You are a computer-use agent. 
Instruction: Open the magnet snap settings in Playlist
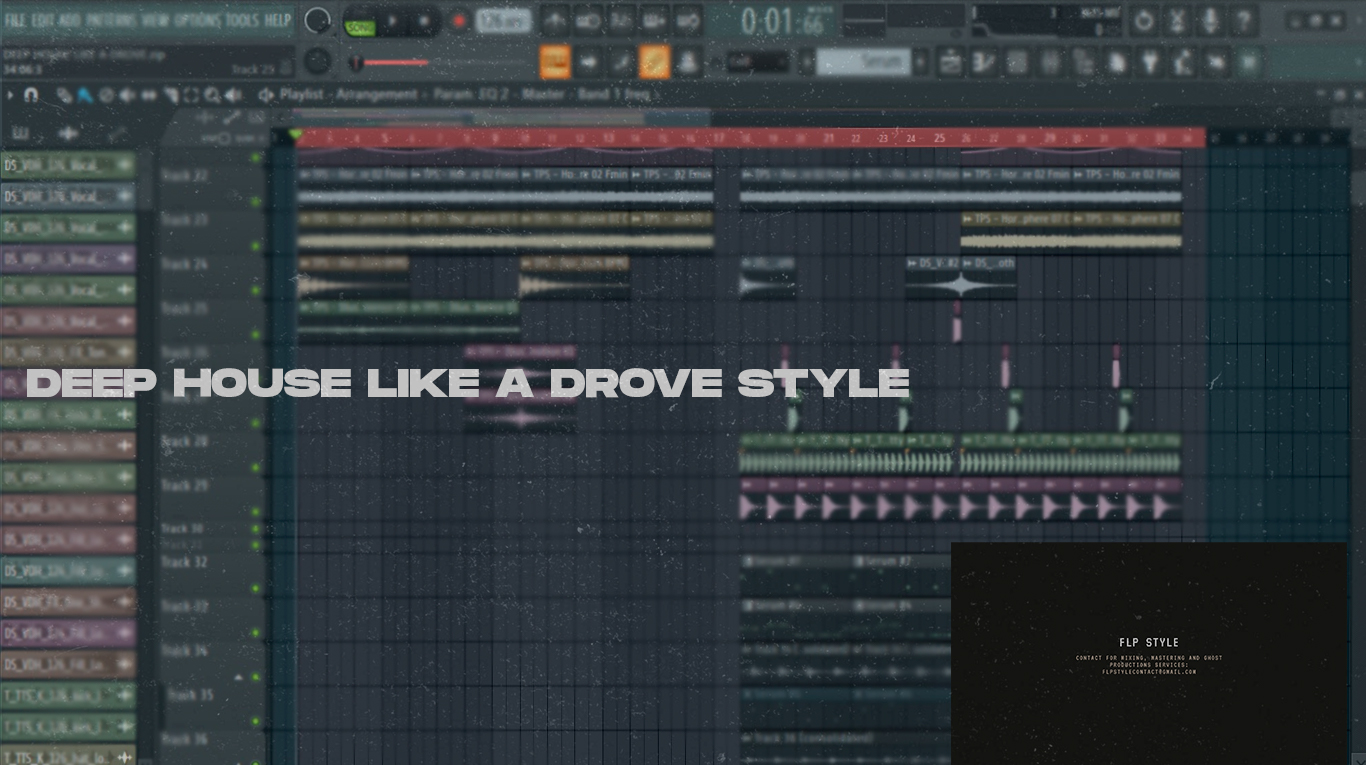point(31,94)
